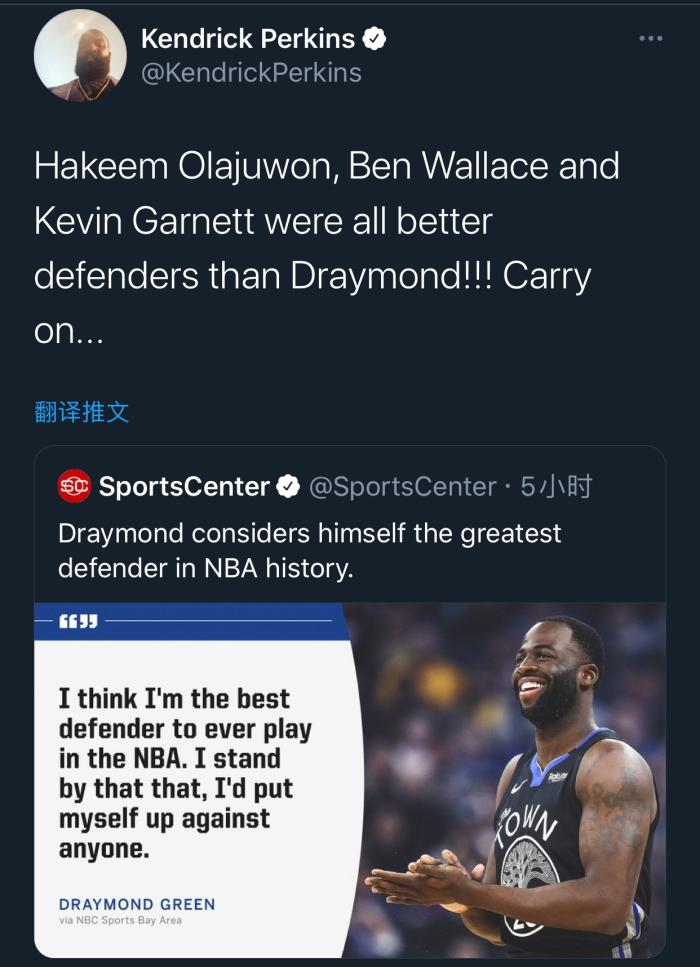Click the quotation marks icon on the card

pyautogui.click(x=79, y=621)
